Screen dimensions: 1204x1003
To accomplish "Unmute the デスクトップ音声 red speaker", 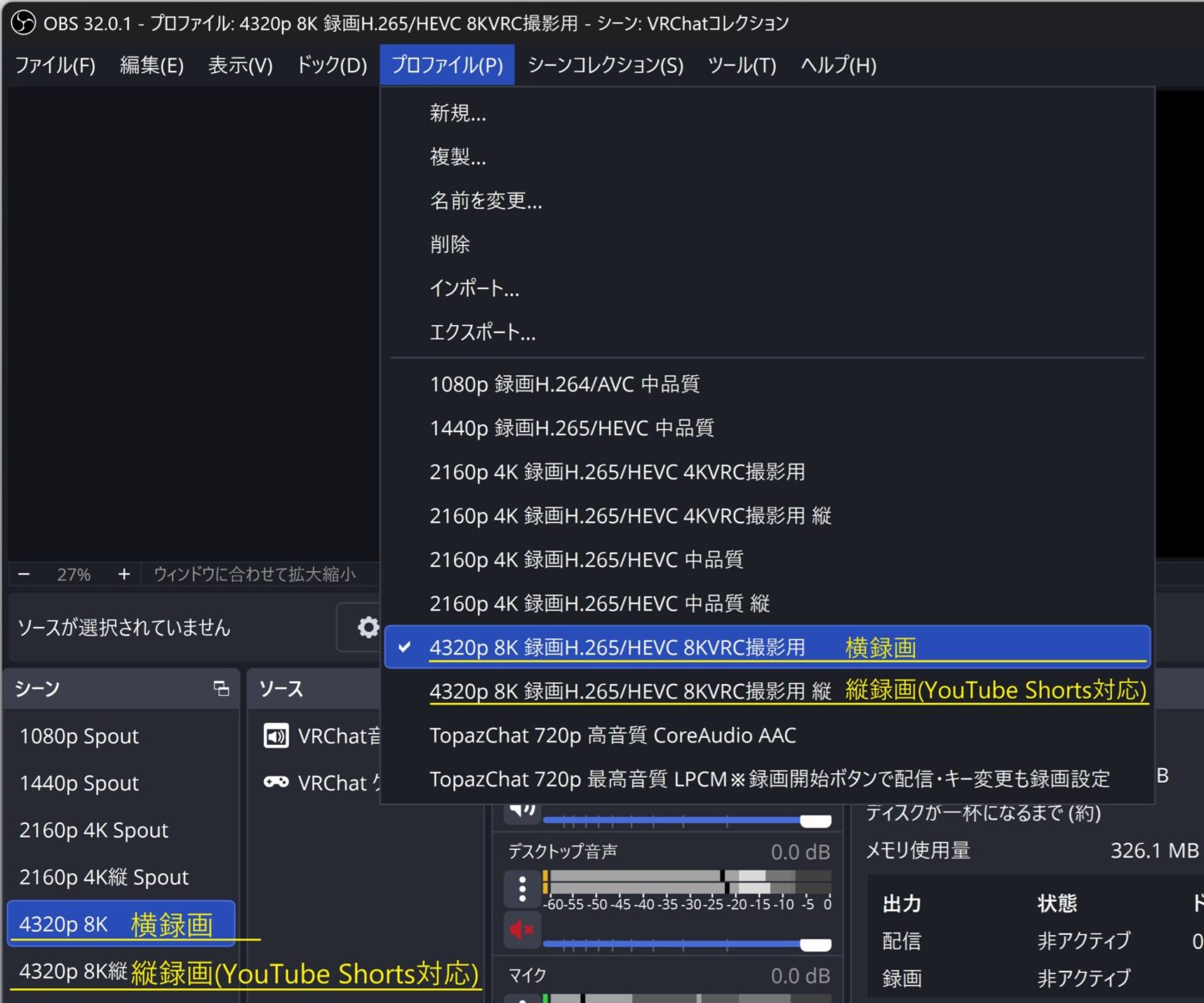I will coord(522,930).
